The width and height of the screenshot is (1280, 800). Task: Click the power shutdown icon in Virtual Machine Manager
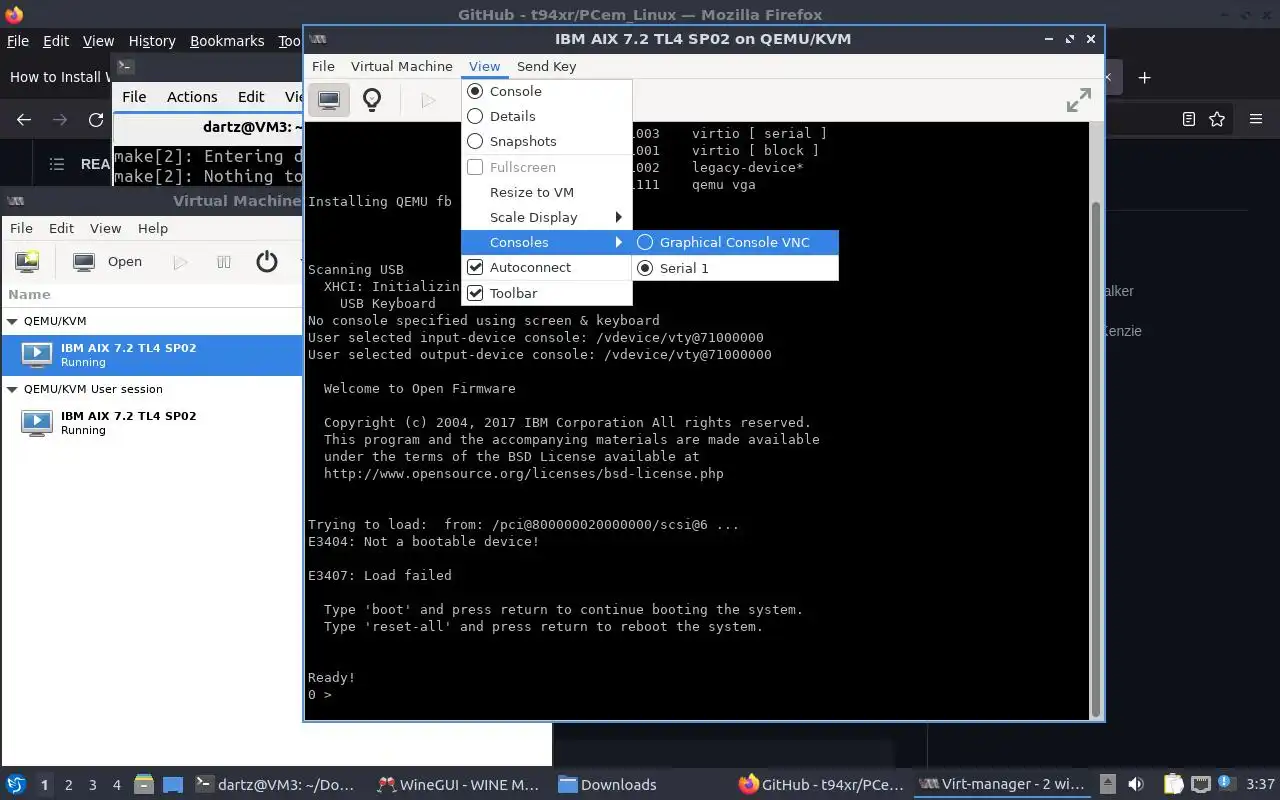266,262
